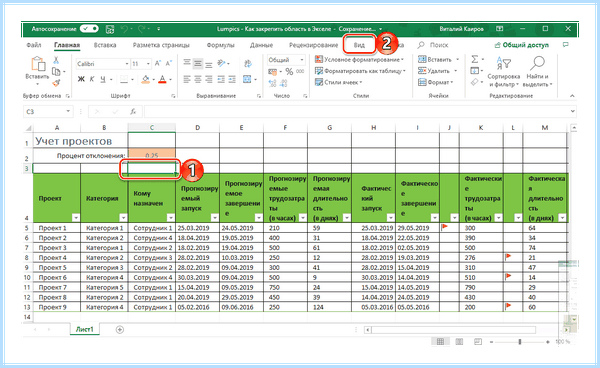Screen dimensions: 600x368
Task: Switch to Разметка страницы tab
Action: click(x=161, y=45)
